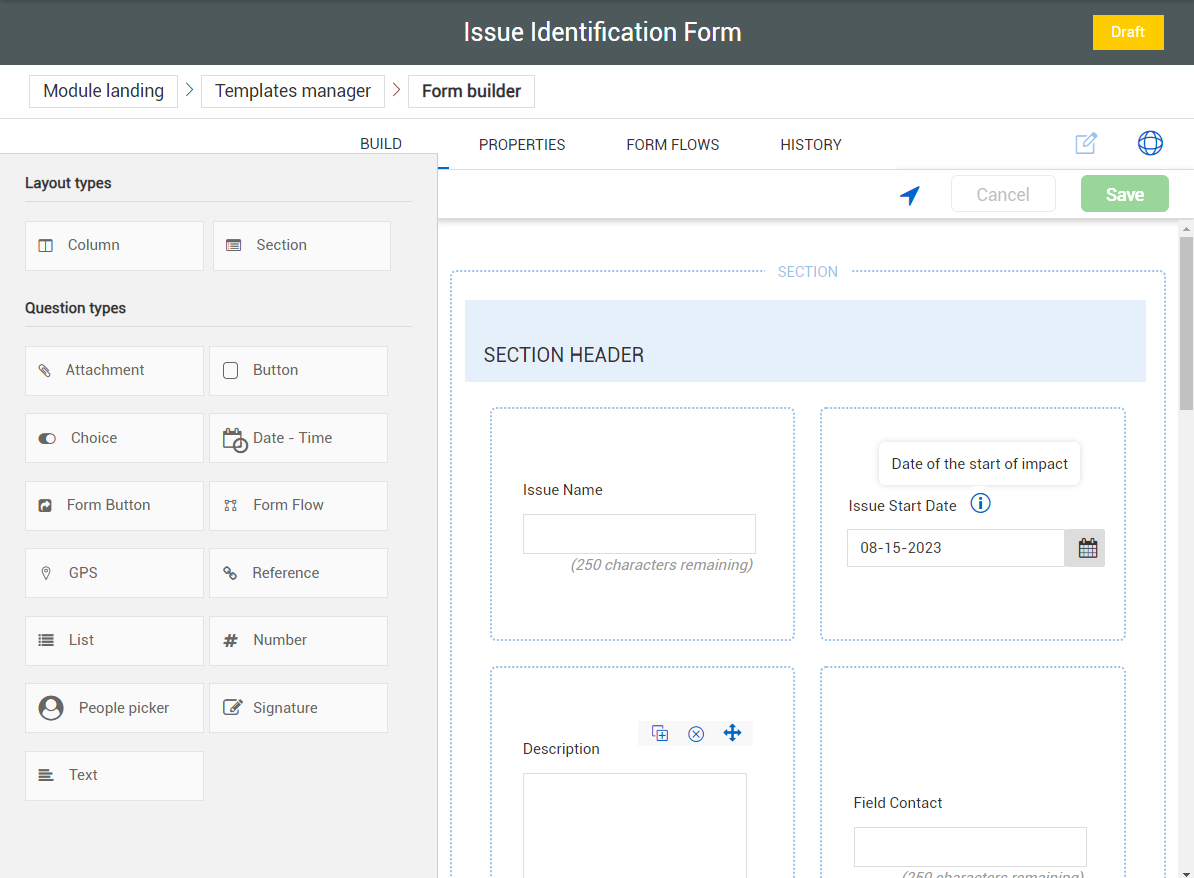Click the duplicate icon above Description field
Viewport: 1194px width, 878px height.
click(x=660, y=733)
